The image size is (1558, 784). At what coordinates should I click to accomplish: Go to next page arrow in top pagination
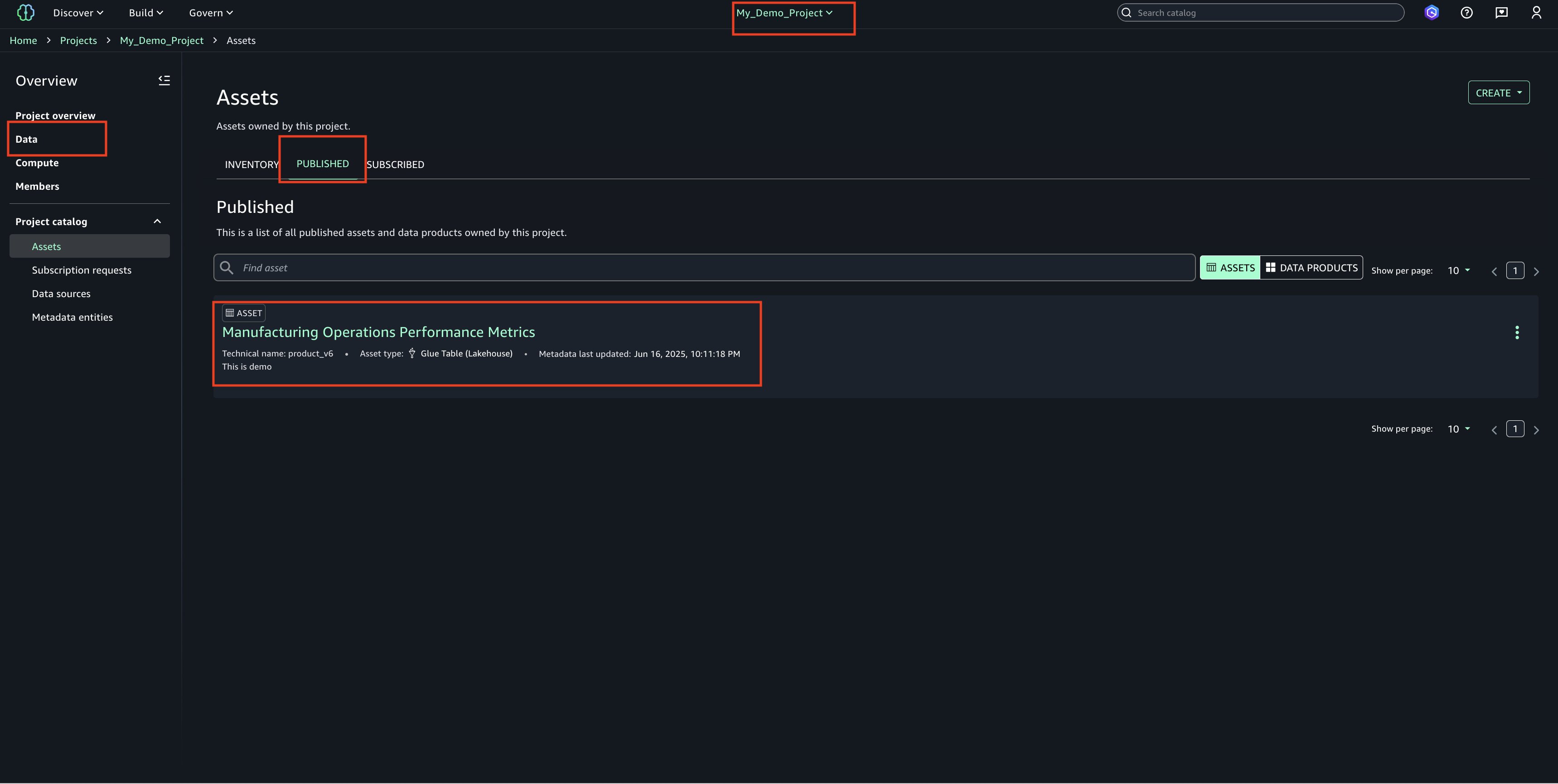(x=1536, y=271)
